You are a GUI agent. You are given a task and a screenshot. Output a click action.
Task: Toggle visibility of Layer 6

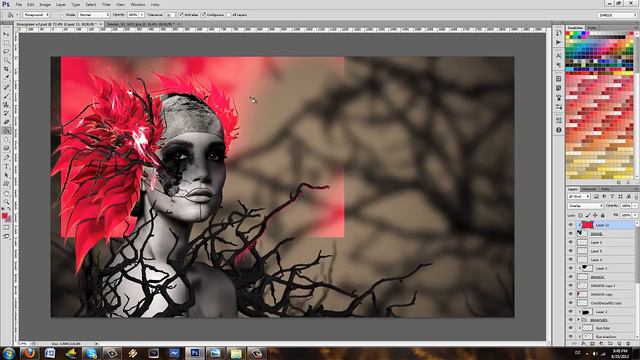[x=571, y=242]
